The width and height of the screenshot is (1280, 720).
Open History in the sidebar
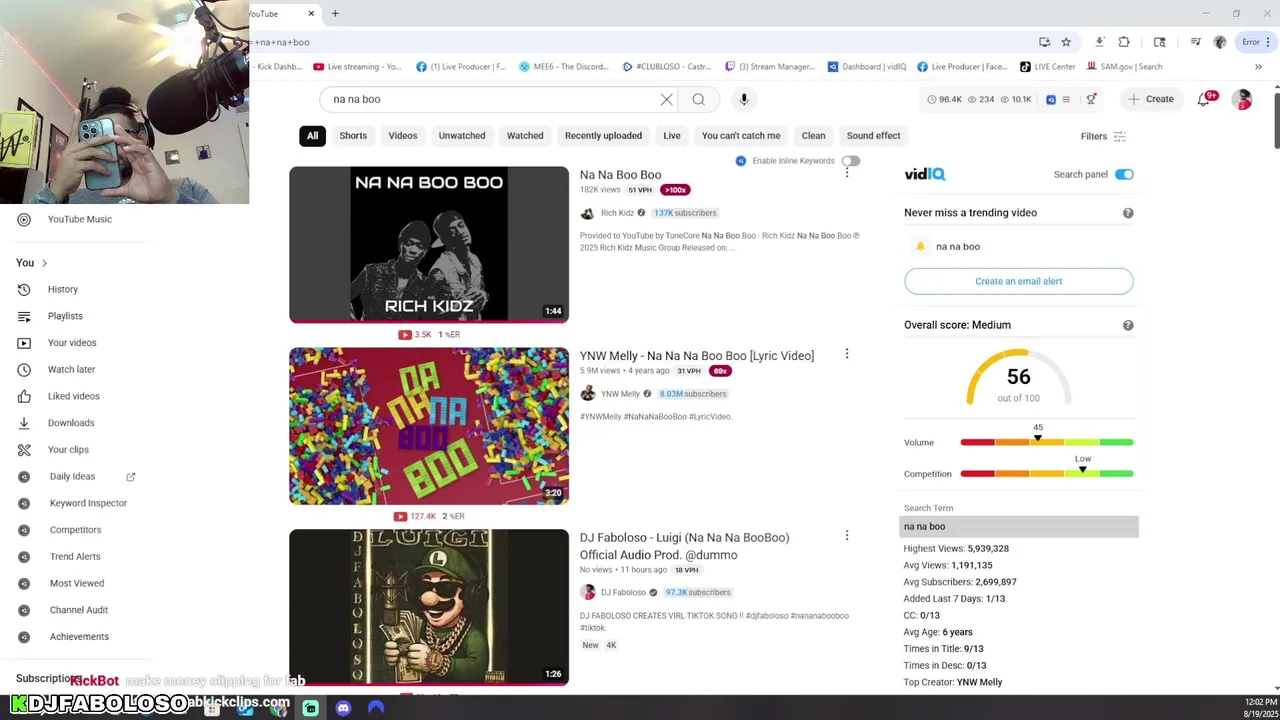62,289
